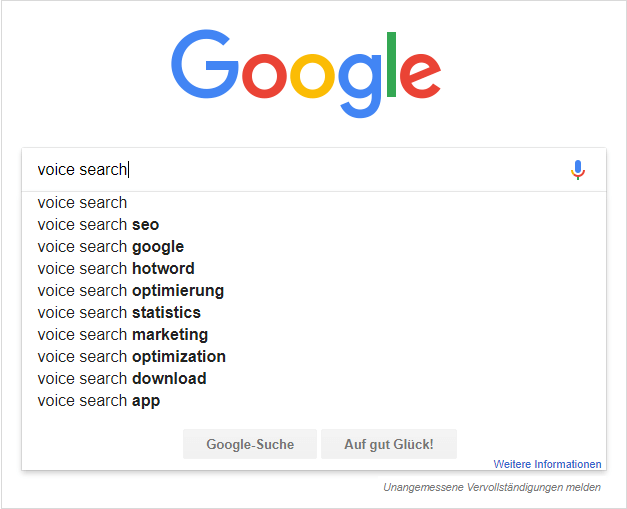Click the bold word "seo" in suggestions
627x509 pixels.
146,225
